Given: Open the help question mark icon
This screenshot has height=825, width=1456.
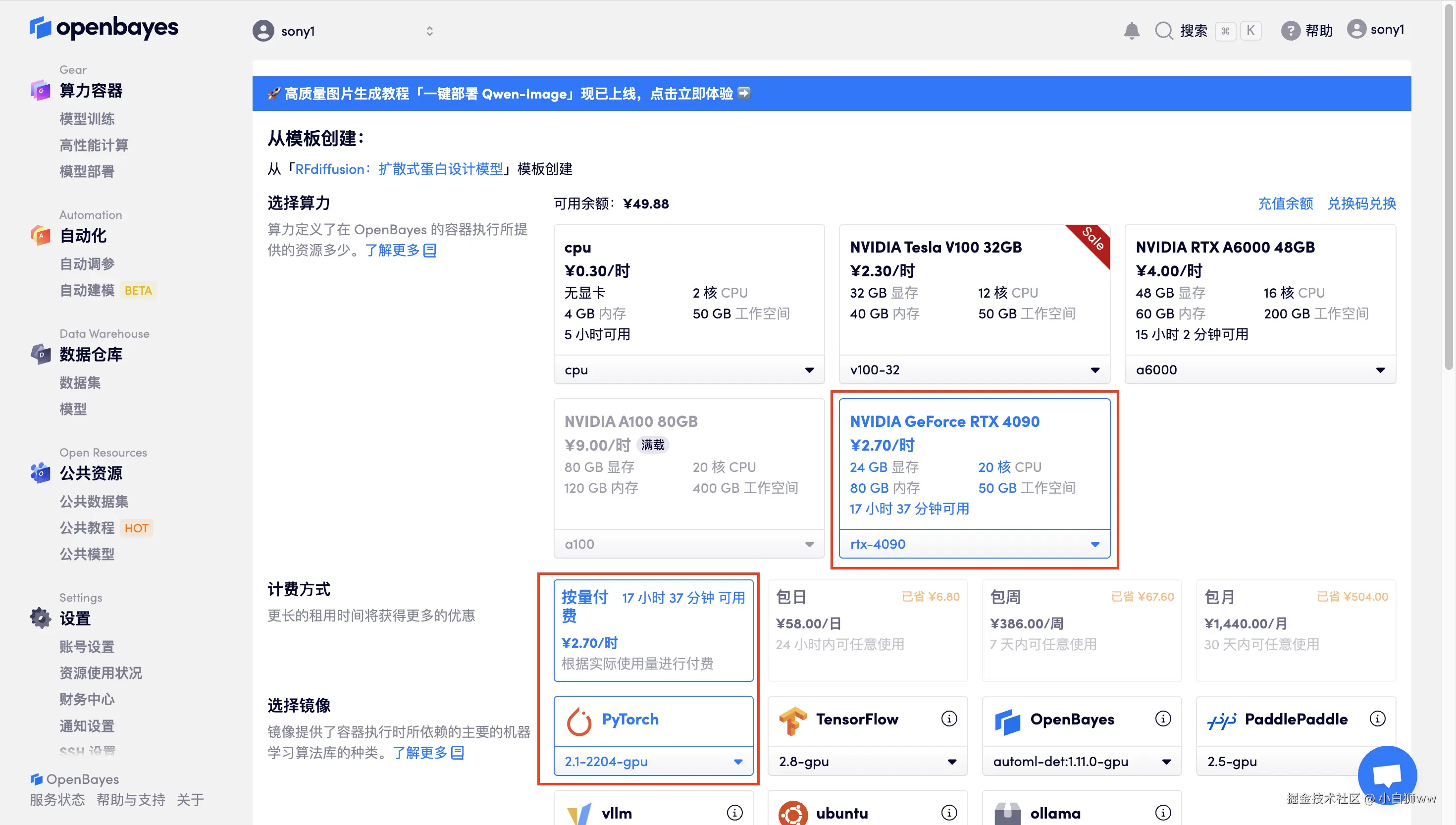Looking at the screenshot, I should point(1290,31).
